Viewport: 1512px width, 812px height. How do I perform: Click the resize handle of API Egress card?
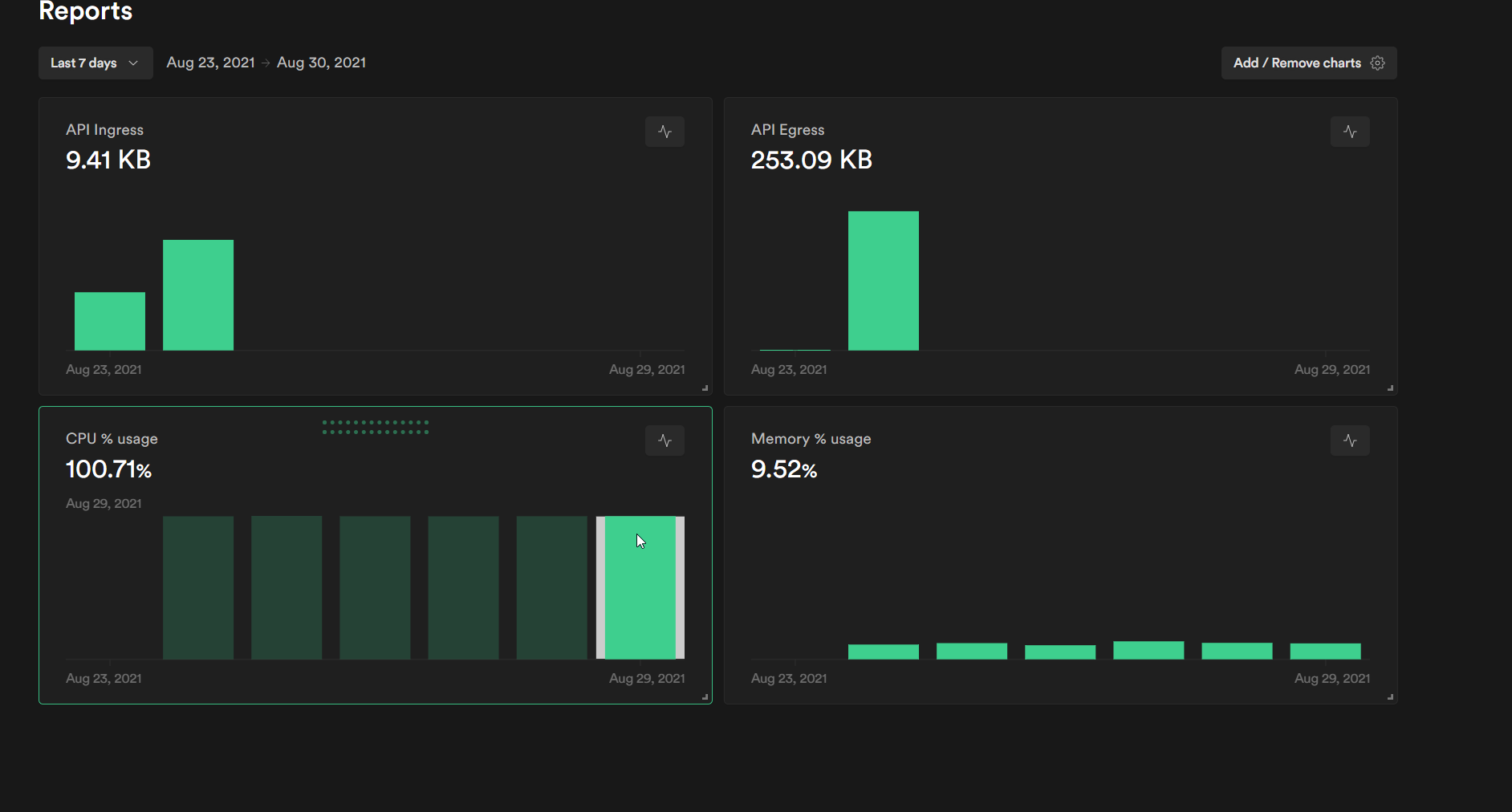(1391, 388)
